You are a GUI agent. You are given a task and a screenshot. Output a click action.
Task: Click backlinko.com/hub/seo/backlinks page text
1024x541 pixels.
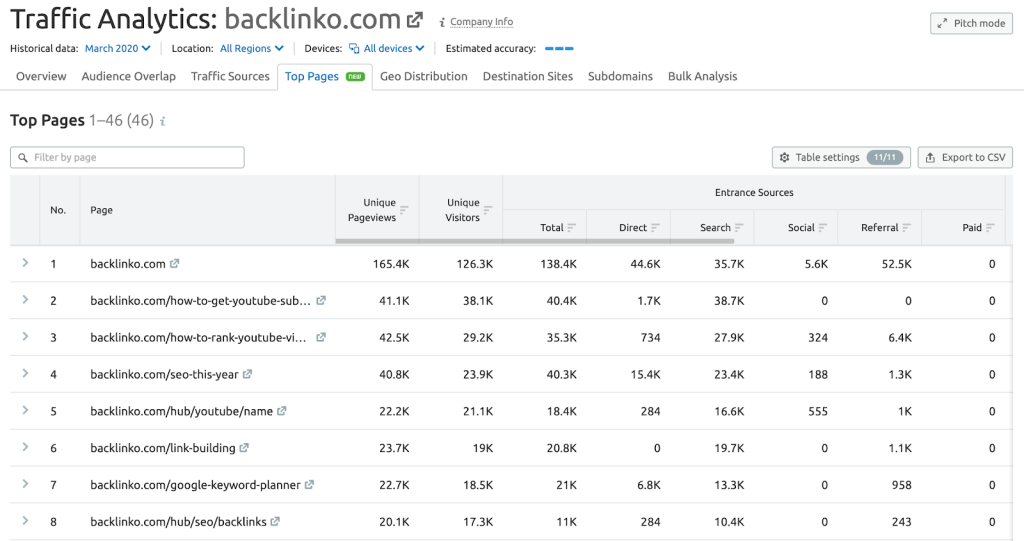[x=178, y=522]
